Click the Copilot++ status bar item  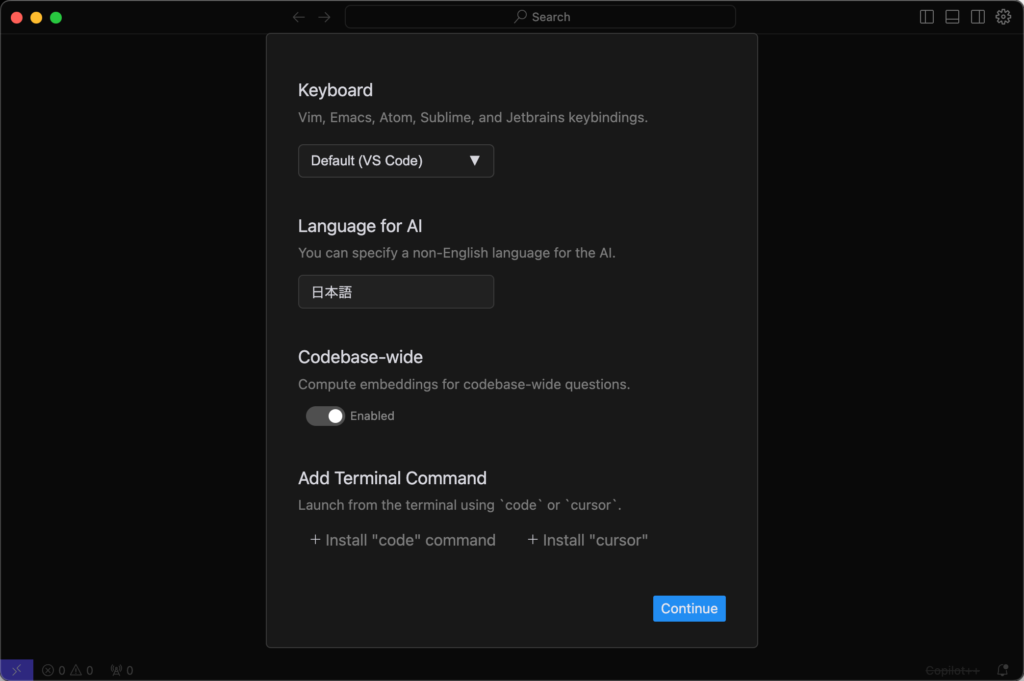tap(952, 671)
